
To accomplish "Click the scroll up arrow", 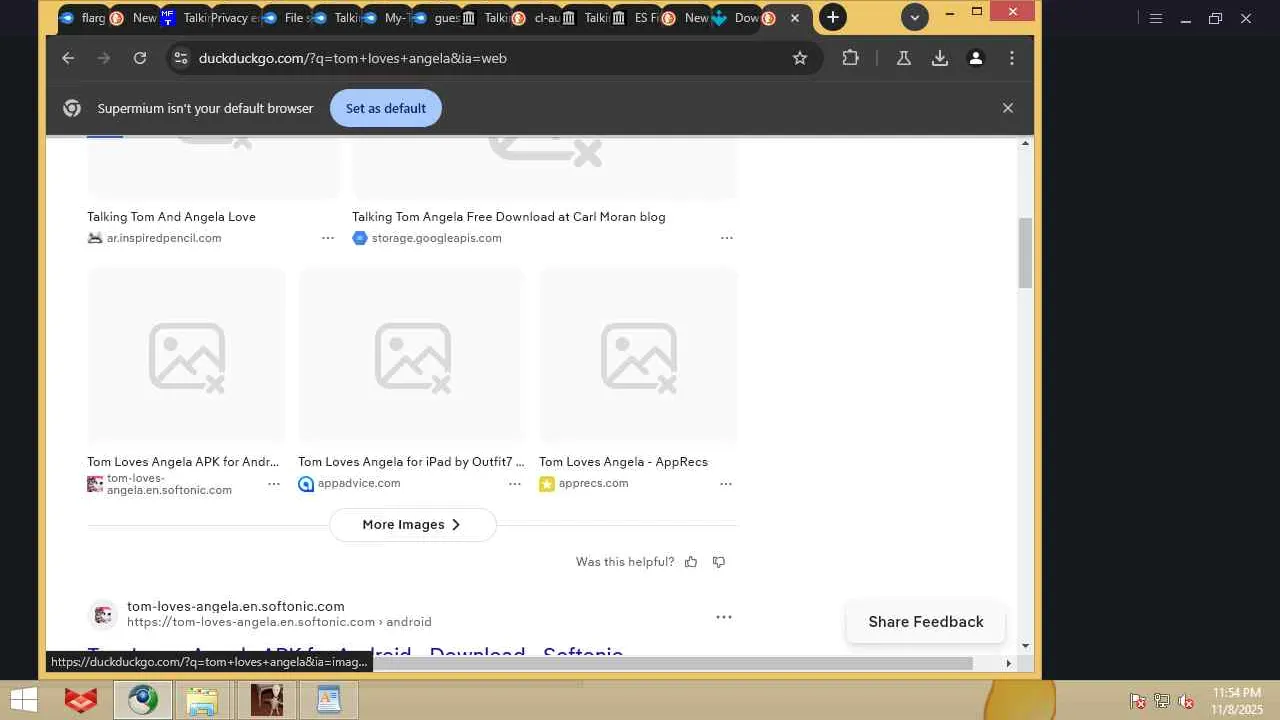I will point(1025,144).
